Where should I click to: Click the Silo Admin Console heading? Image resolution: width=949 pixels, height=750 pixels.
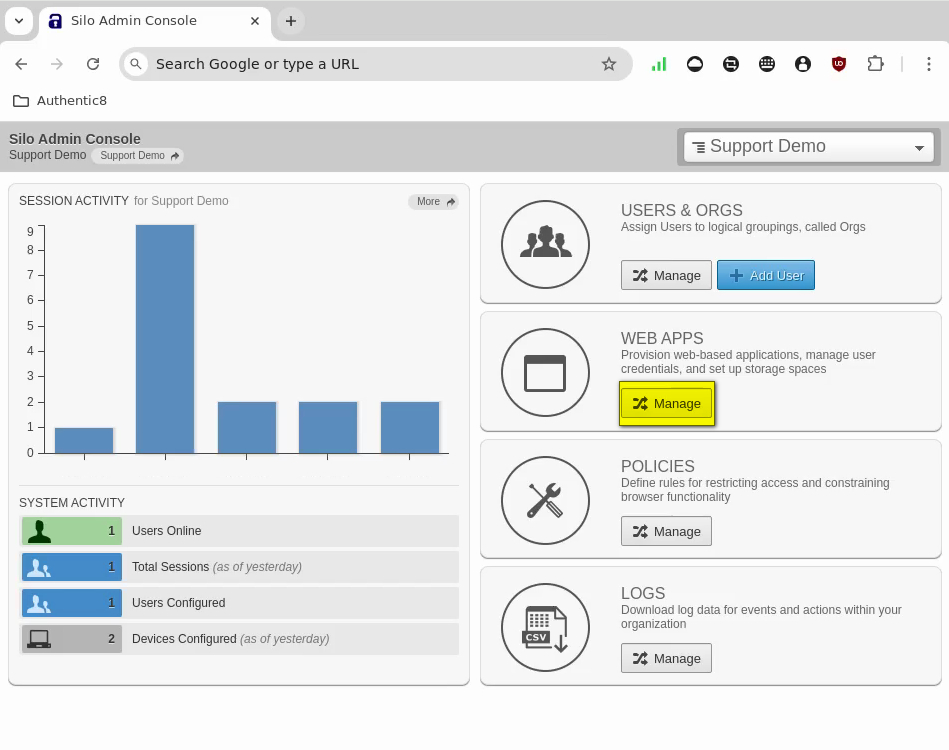[x=74, y=139]
